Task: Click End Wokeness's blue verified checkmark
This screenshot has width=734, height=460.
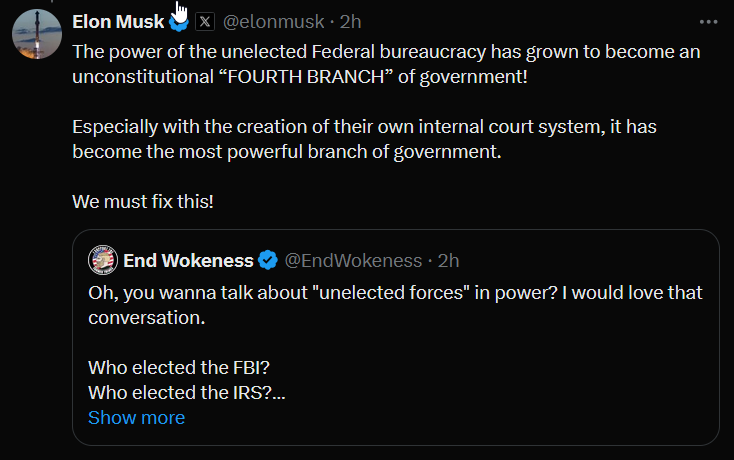Action: [268, 261]
